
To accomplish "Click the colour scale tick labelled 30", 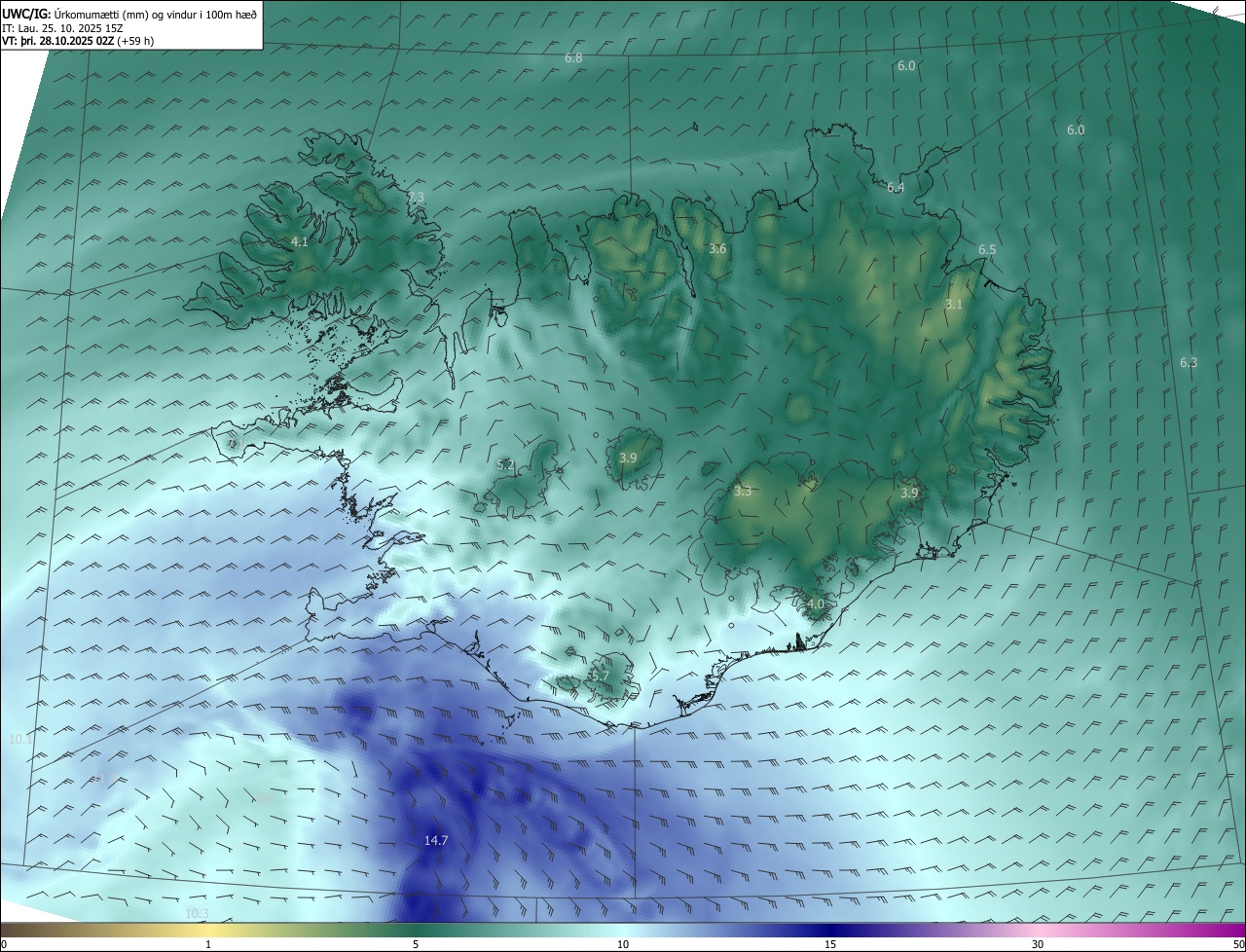I will tap(1038, 944).
